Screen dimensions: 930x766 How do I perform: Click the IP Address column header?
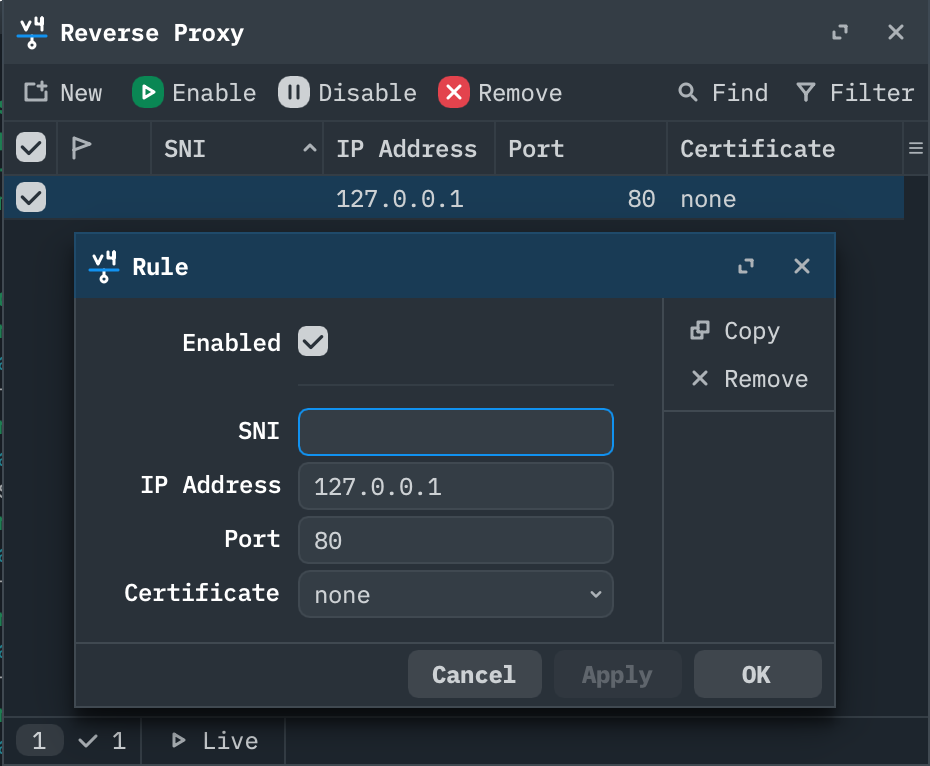coord(409,148)
